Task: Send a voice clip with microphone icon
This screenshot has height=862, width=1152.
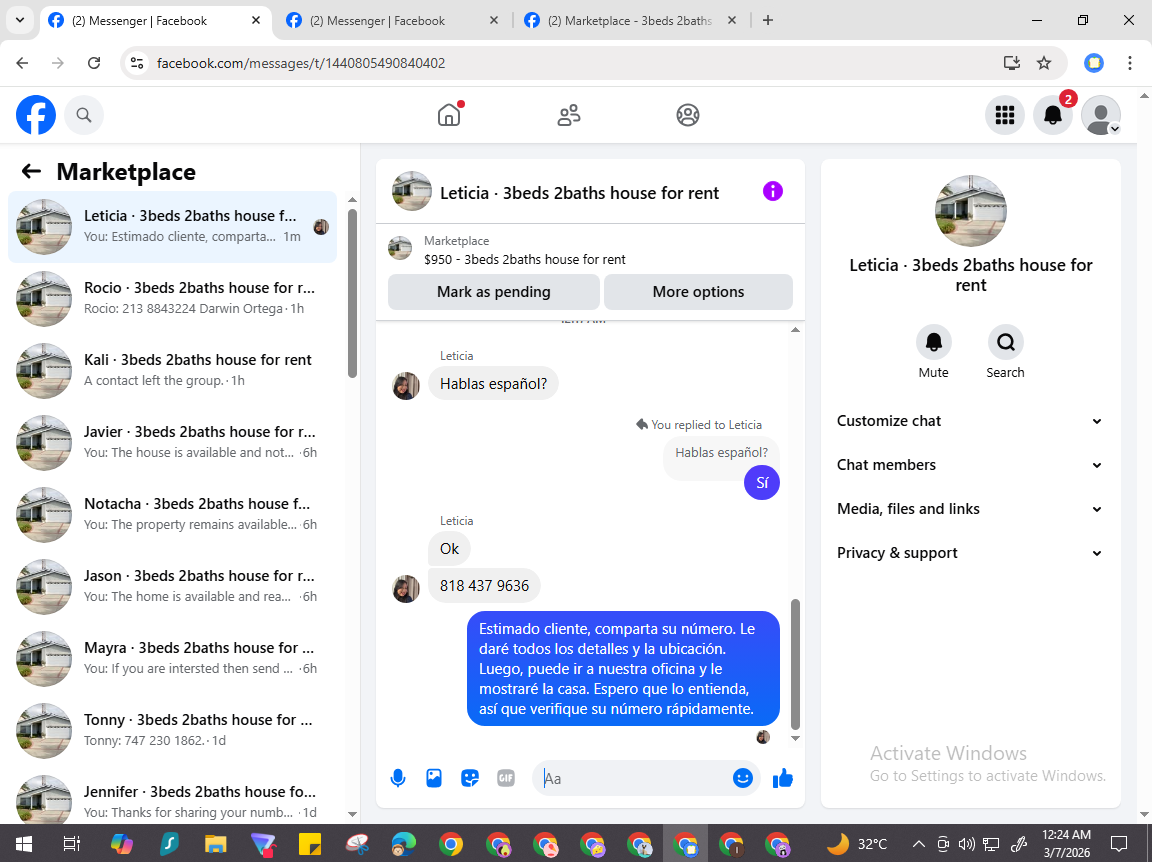Action: pos(397,778)
